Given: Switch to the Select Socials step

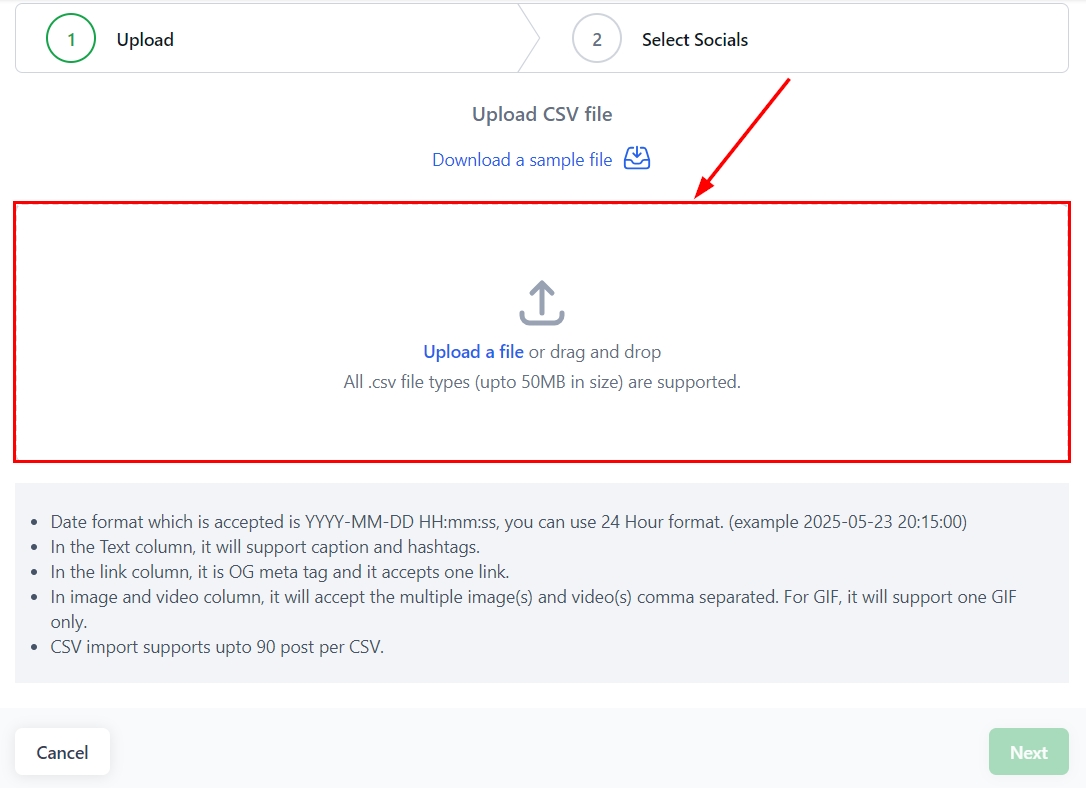Looking at the screenshot, I should tap(694, 40).
